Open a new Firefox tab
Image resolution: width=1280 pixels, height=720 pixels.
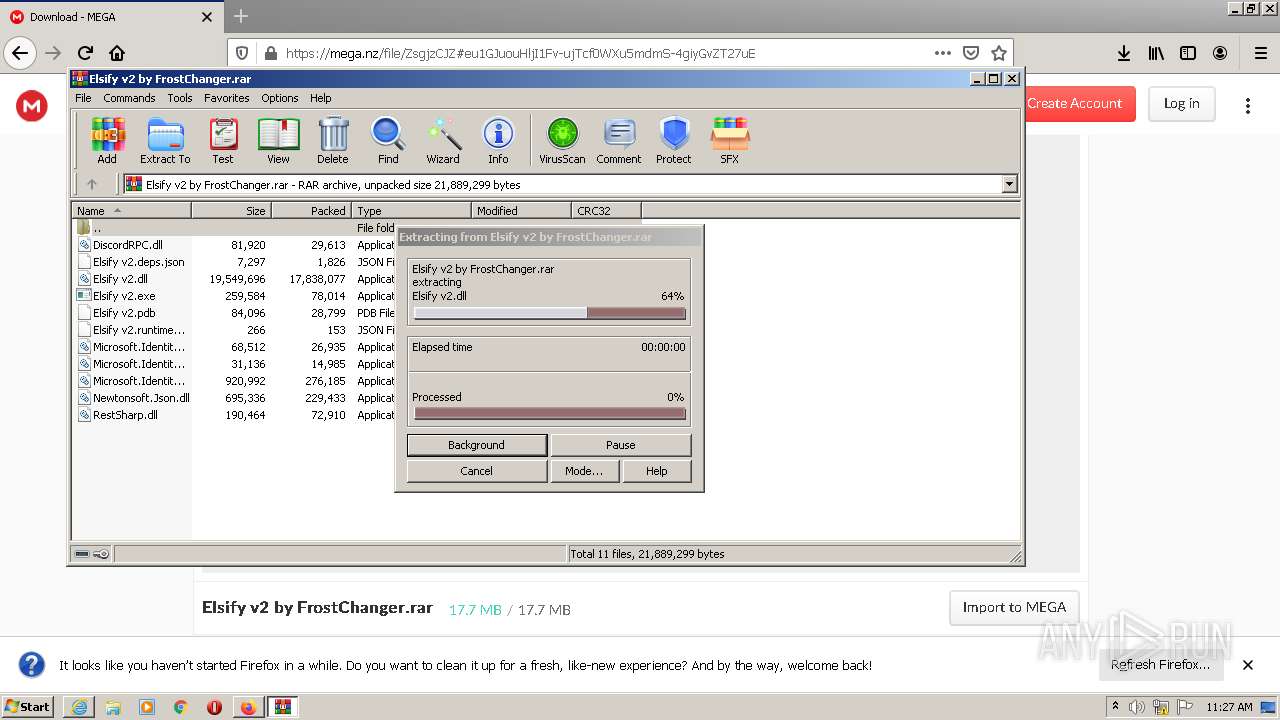point(241,16)
